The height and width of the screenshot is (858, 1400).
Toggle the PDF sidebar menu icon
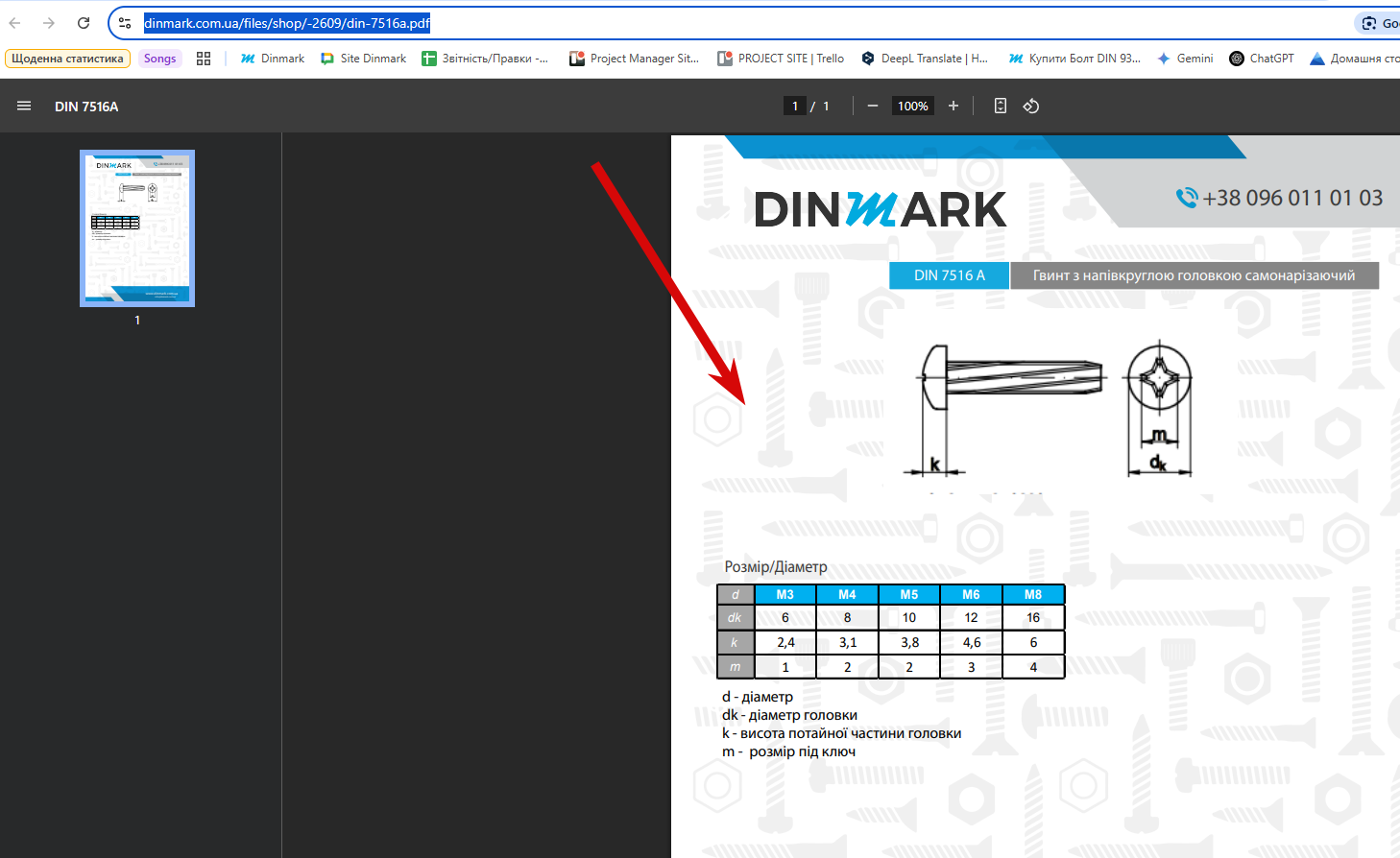point(24,107)
